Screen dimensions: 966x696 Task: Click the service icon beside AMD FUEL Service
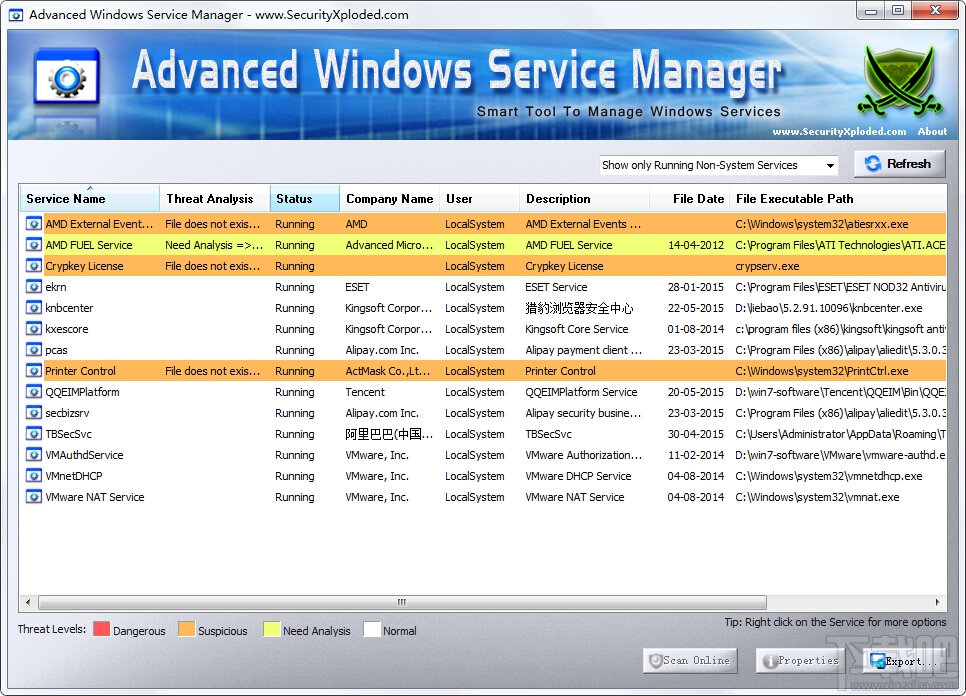coord(34,245)
